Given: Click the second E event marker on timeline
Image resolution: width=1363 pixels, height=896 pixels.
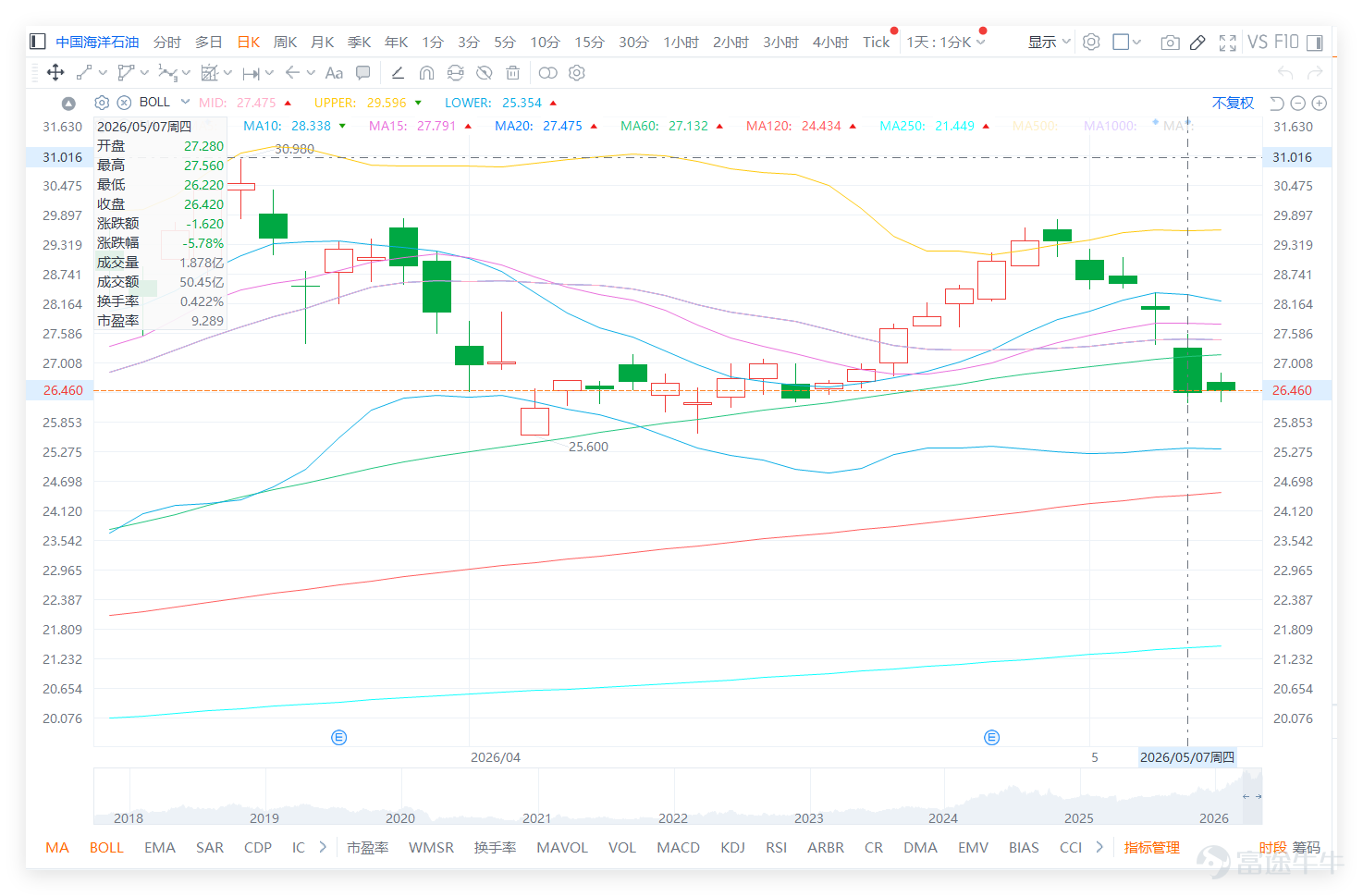Looking at the screenshot, I should (x=992, y=737).
